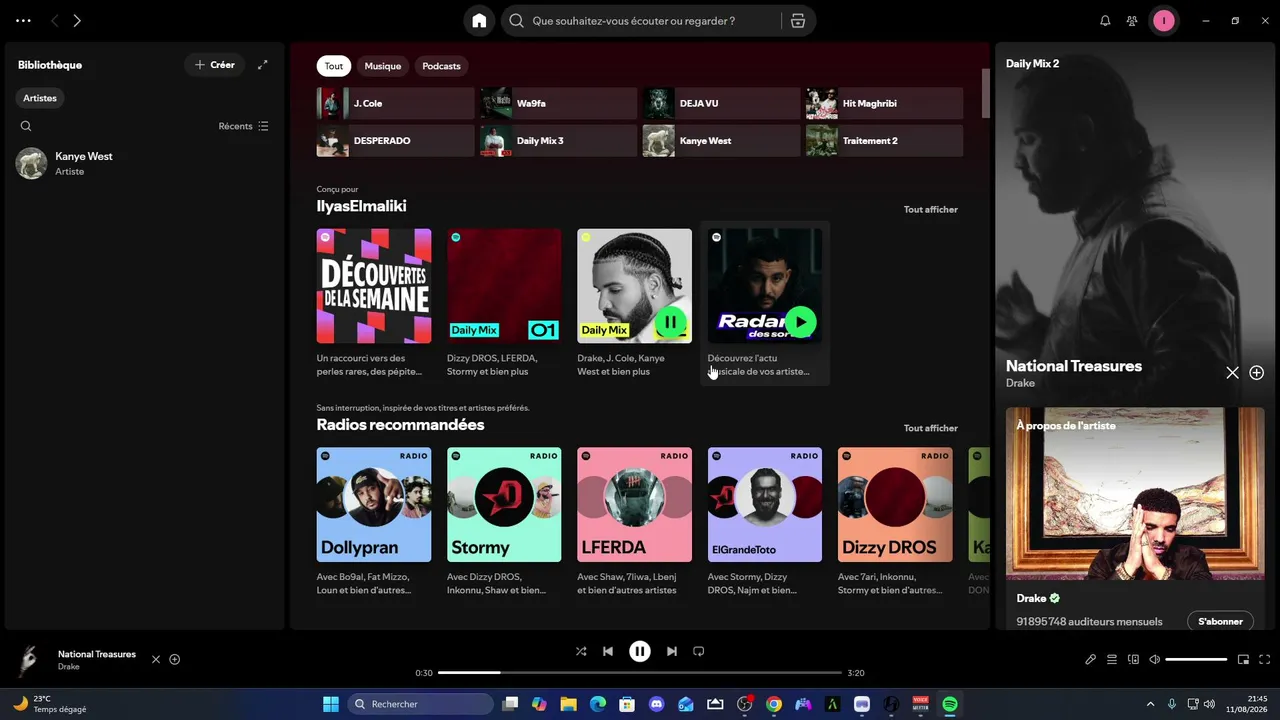Open the mini player icon
The height and width of the screenshot is (720, 1280).
1244,660
